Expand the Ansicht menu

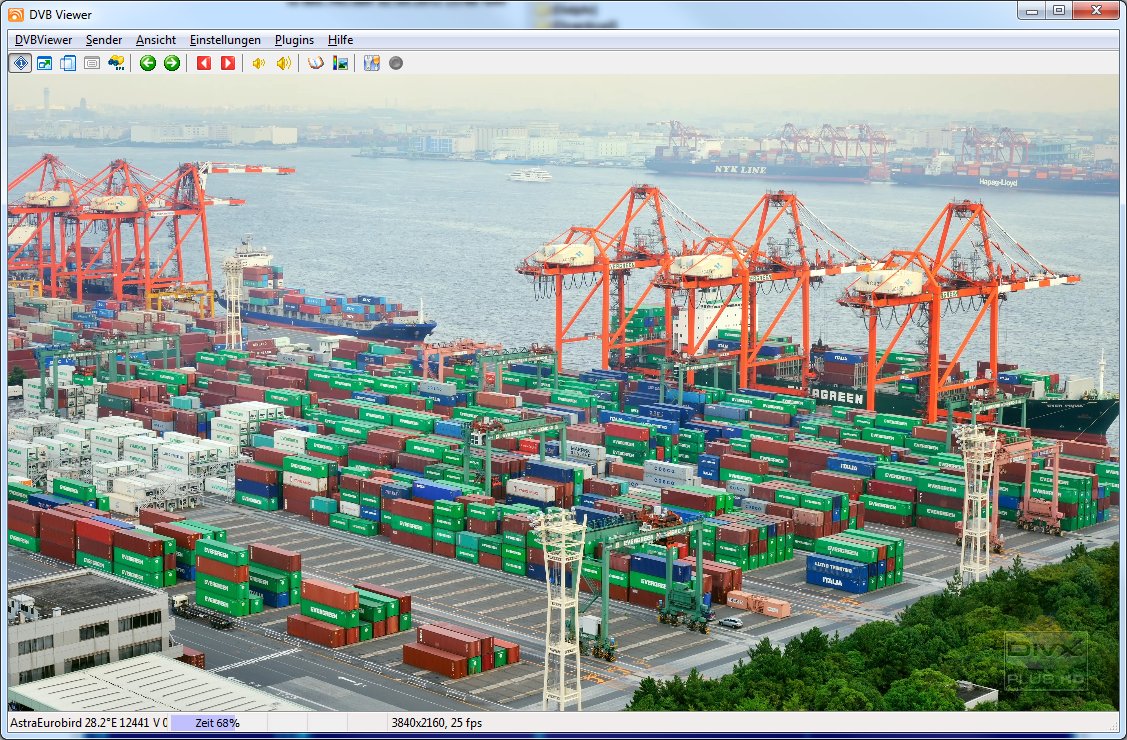156,40
